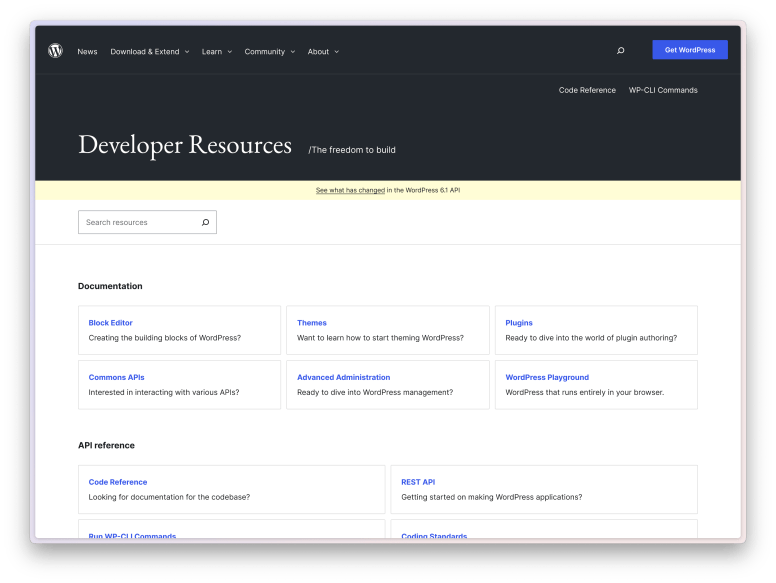Open the Themes documentation link

point(312,323)
